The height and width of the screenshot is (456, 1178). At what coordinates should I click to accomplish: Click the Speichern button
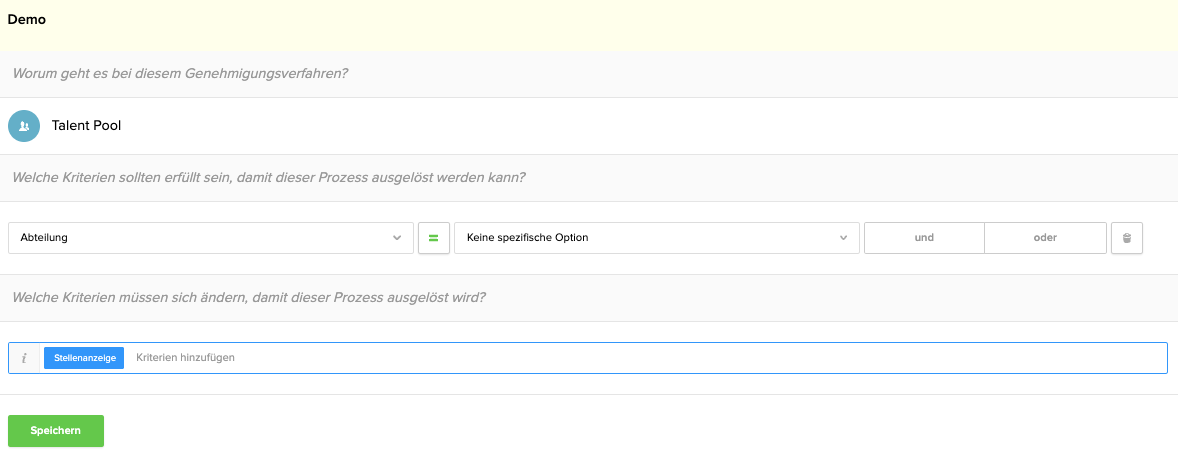pyautogui.click(x=56, y=431)
